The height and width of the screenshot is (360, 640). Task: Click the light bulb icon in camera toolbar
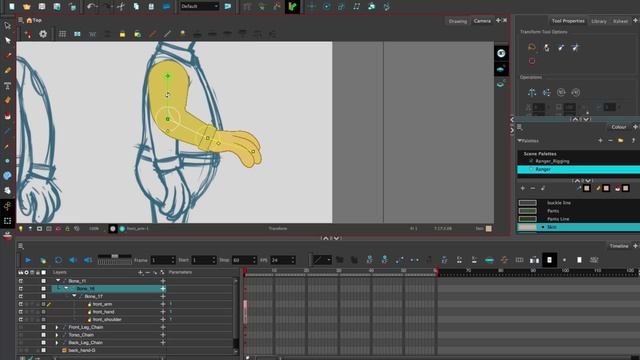(182, 34)
